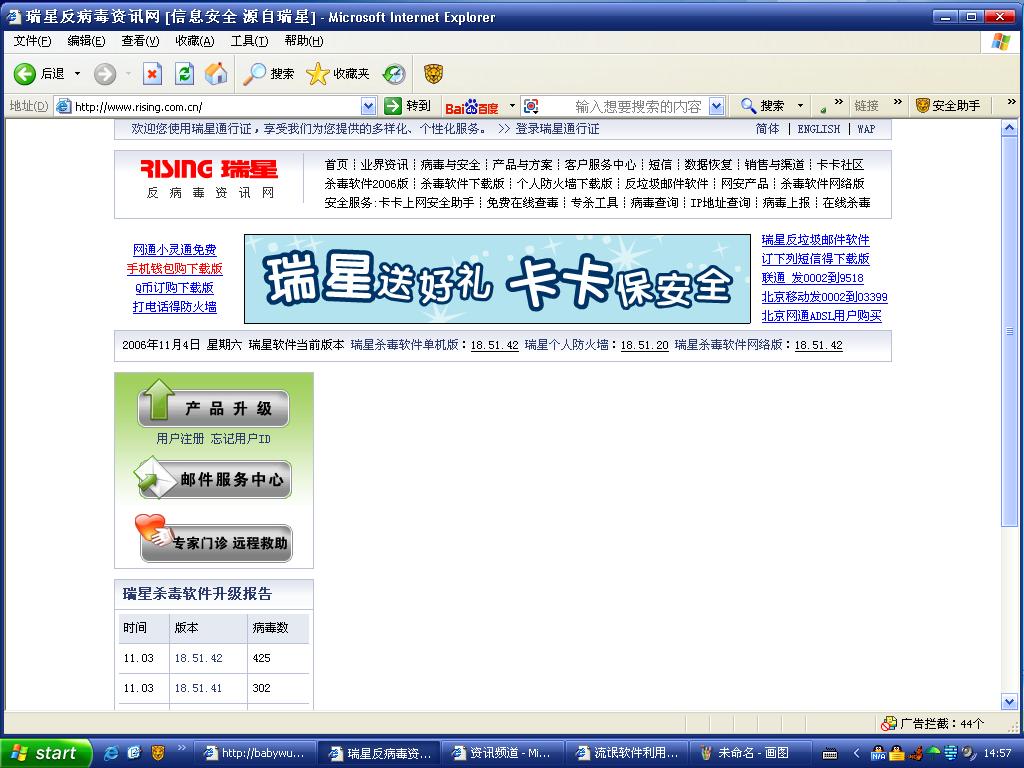Image resolution: width=1024 pixels, height=768 pixels.
Task: Click the Back arrow button
Action: tap(25, 74)
